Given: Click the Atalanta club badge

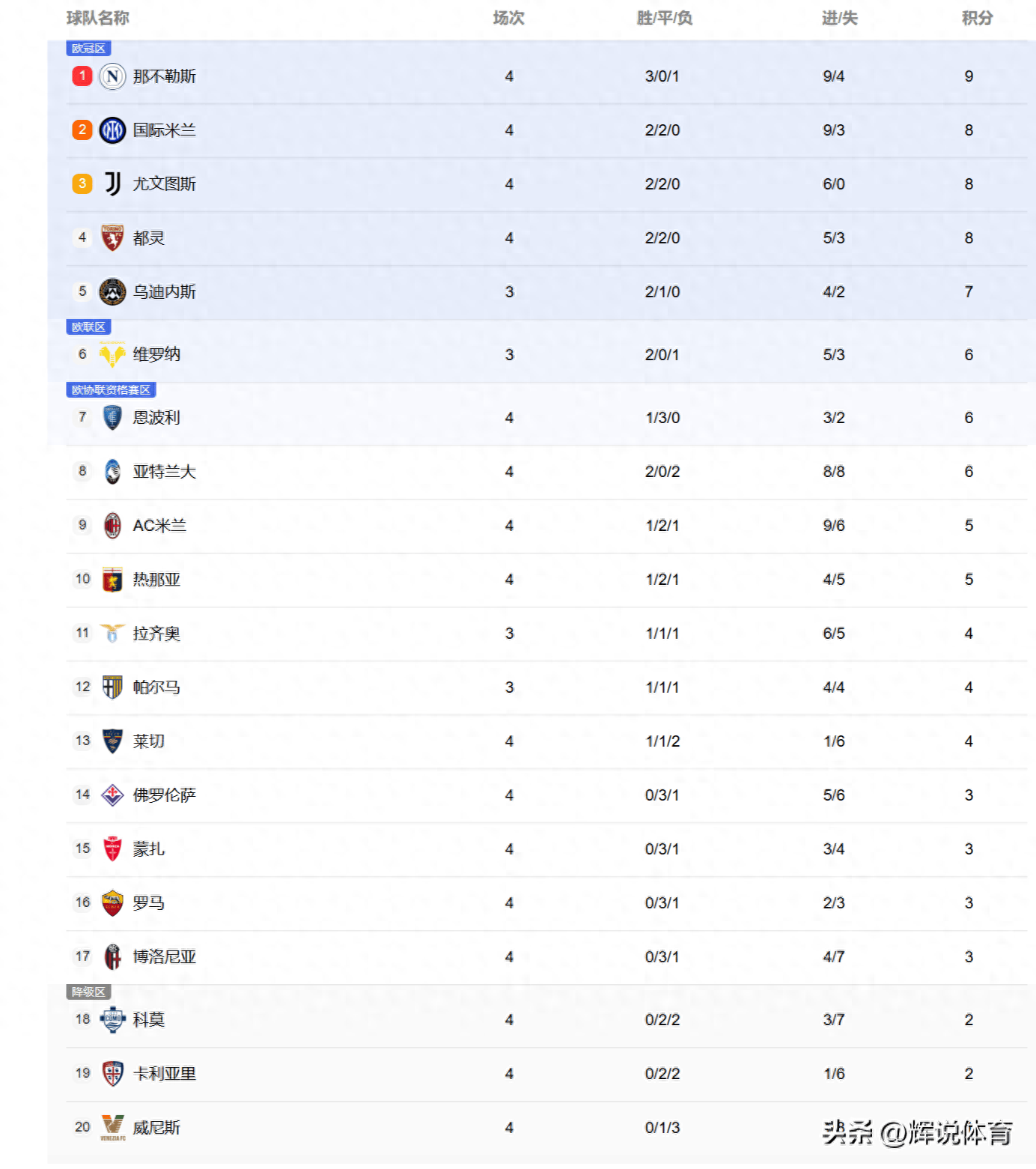Looking at the screenshot, I should 112,472.
